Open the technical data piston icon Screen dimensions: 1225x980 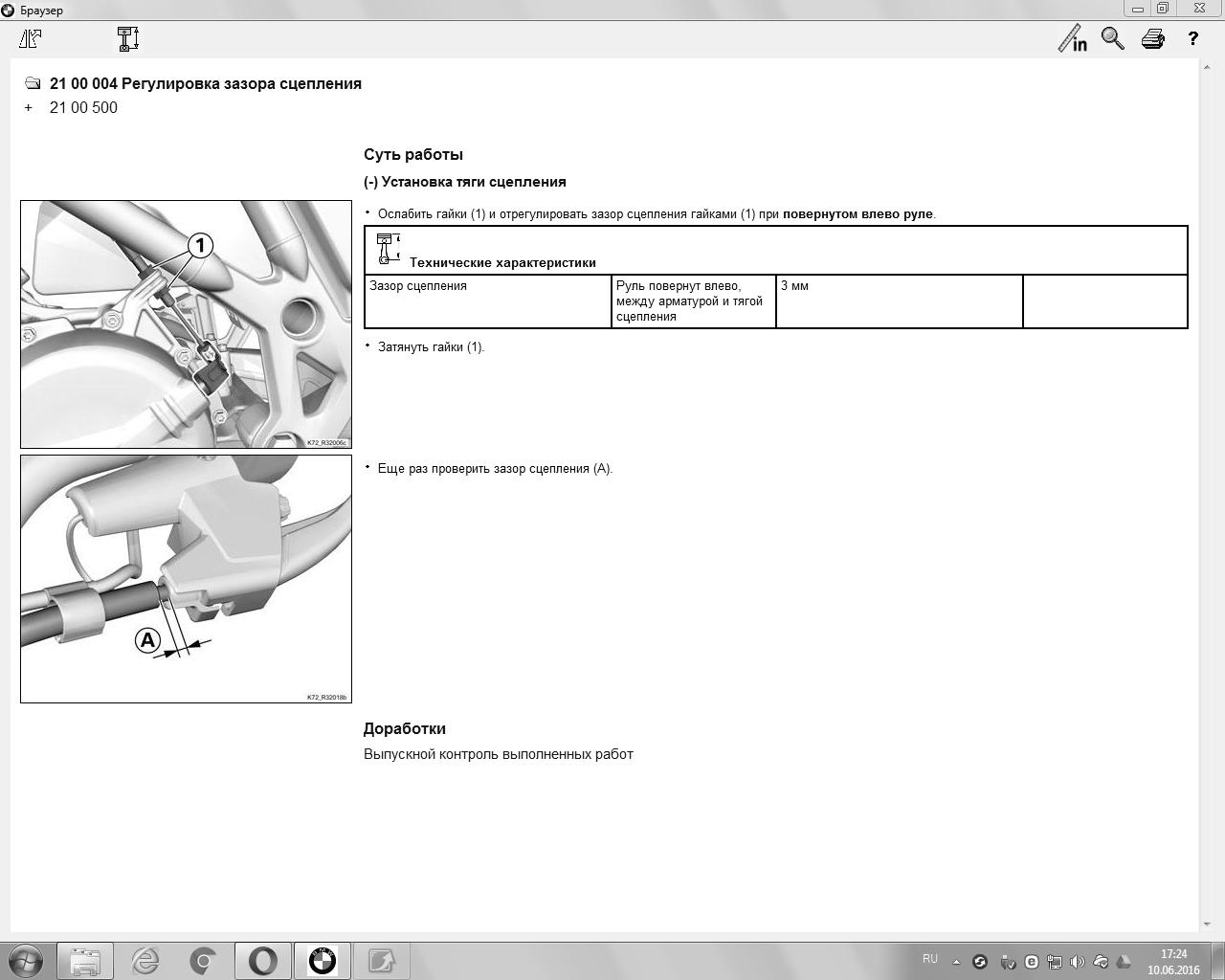click(128, 39)
